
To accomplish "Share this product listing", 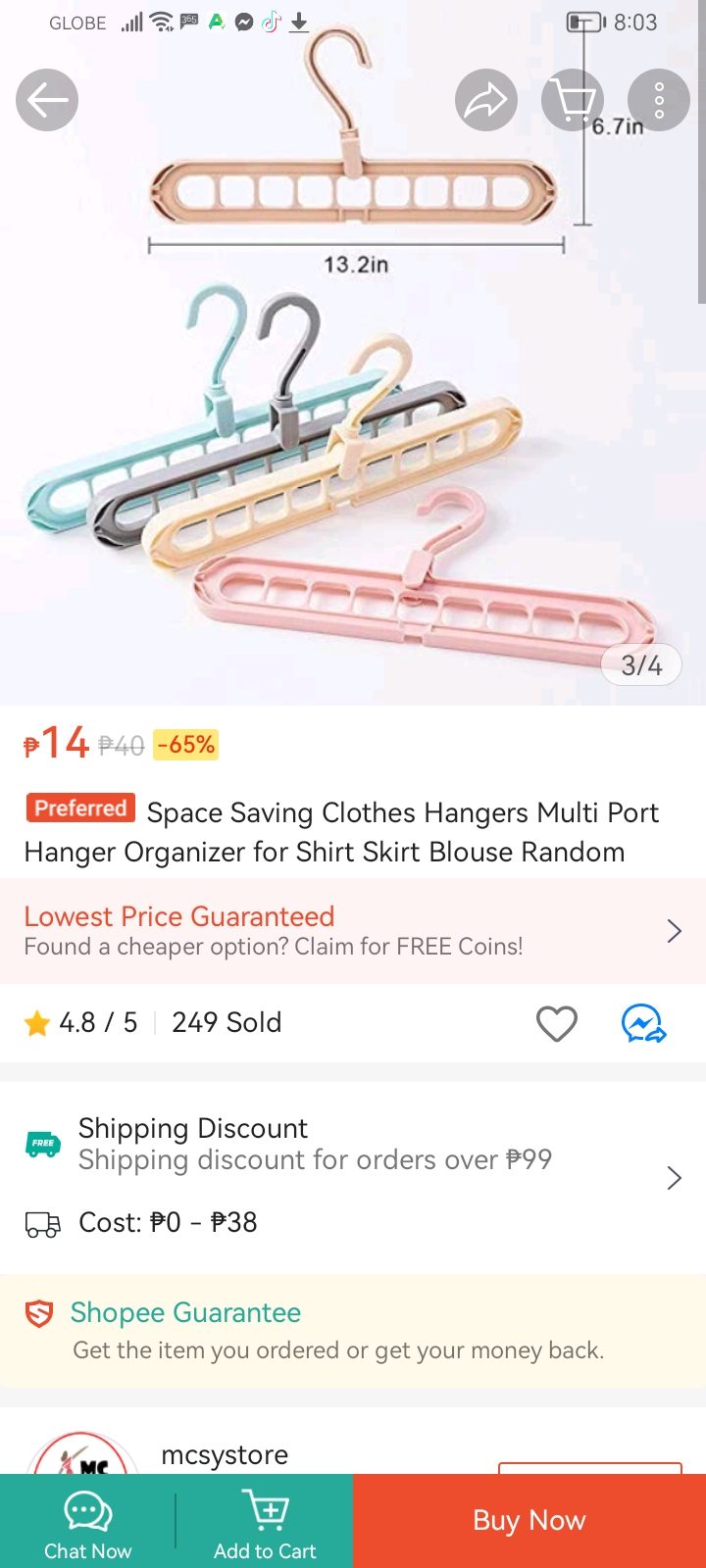I will [x=485, y=100].
